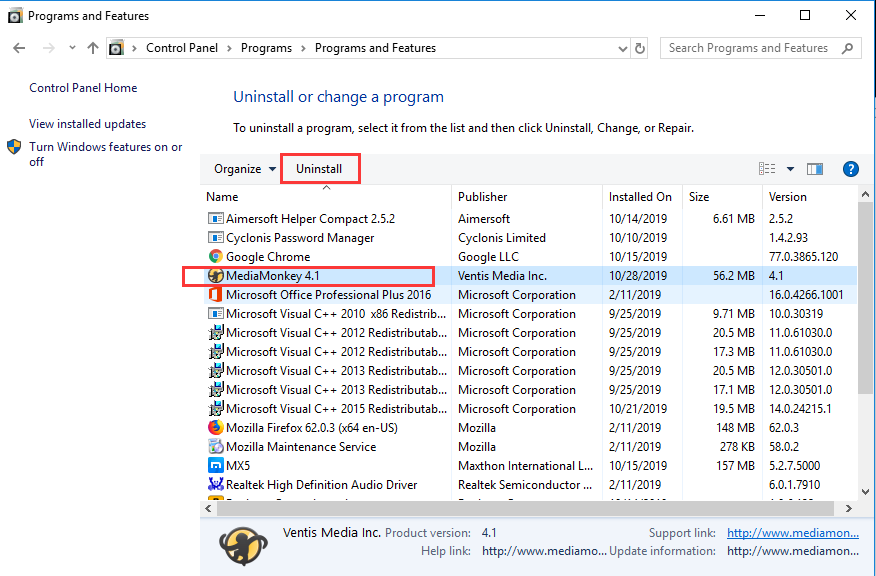This screenshot has height=576, width=876.
Task: Go up one level to Programs
Action: 93,48
